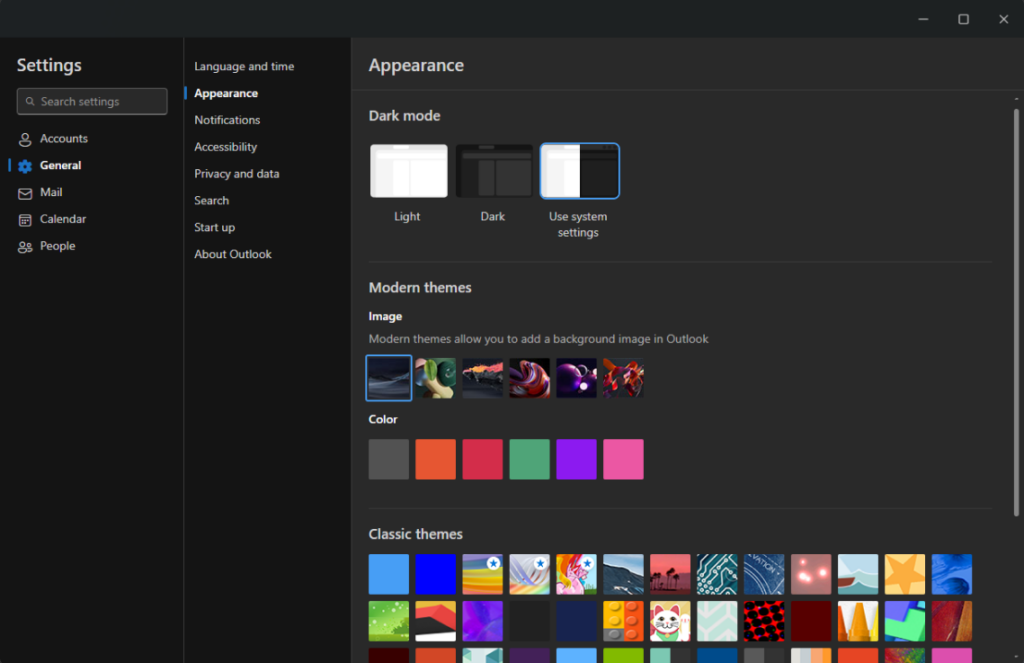Image resolution: width=1024 pixels, height=663 pixels.
Task: Select the mountain slope classic theme
Action: [x=624, y=574]
